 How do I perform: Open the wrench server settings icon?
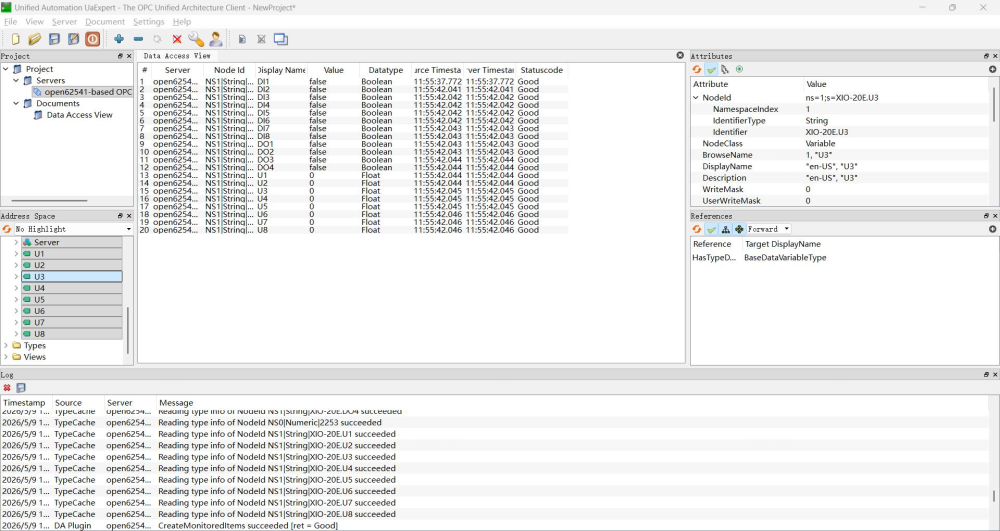196,39
